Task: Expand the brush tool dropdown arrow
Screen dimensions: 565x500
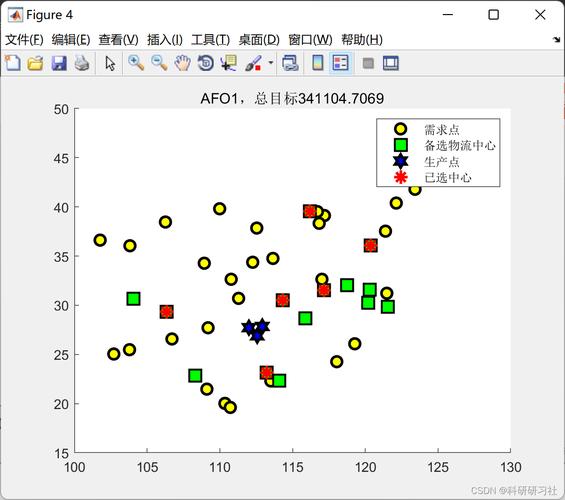Action: point(271,63)
